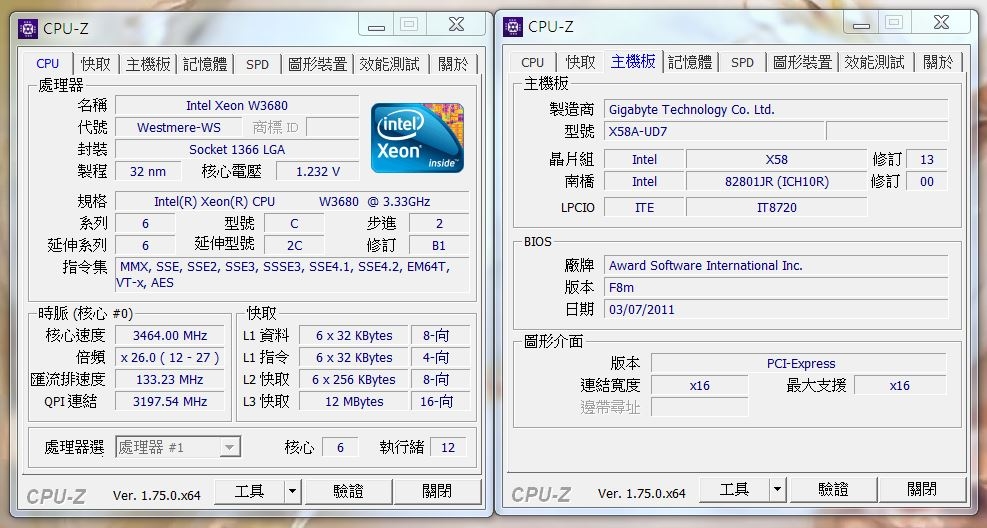Open 圖形裝置 tab in right window
Viewport: 987px width, 528px height.
(x=803, y=62)
